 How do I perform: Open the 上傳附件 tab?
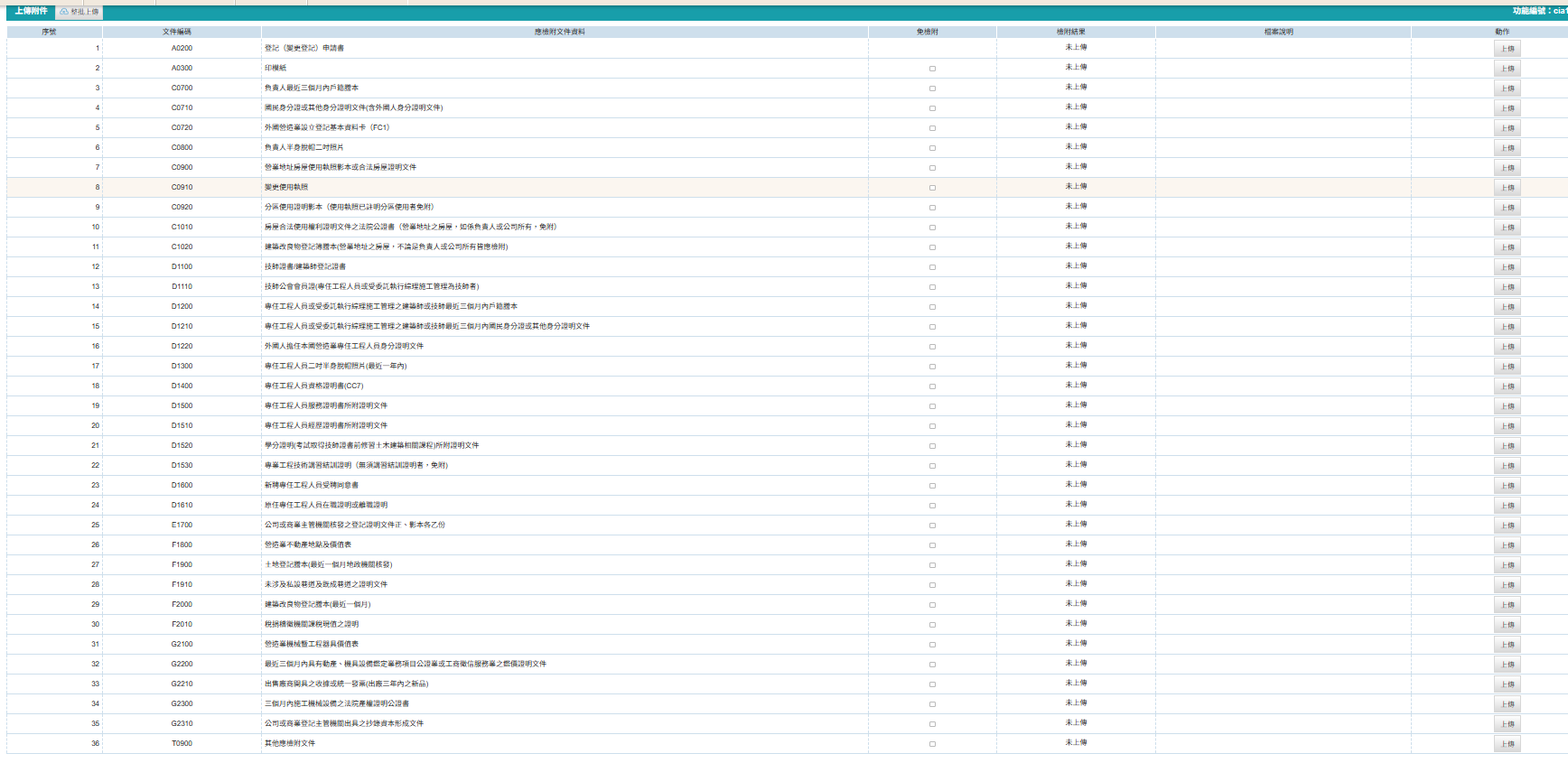31,11
